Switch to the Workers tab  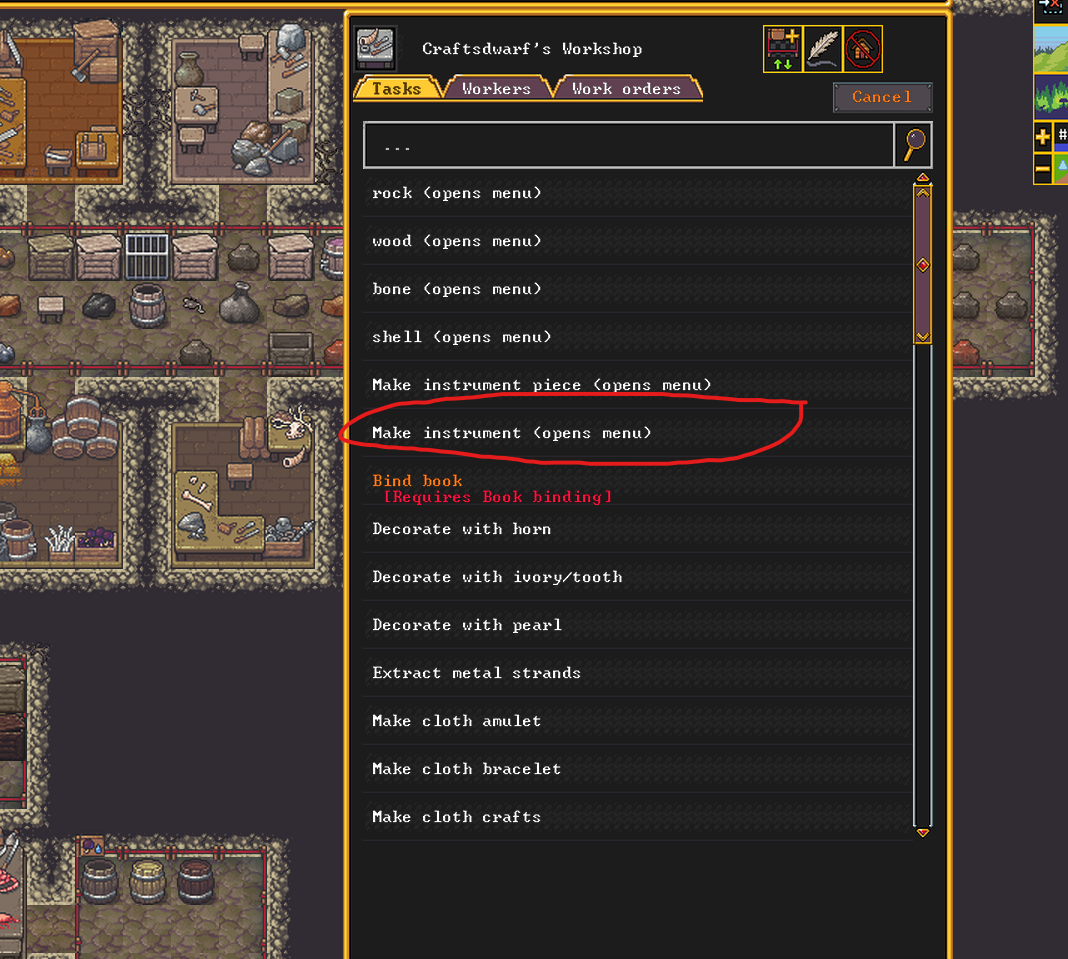[x=497, y=89]
